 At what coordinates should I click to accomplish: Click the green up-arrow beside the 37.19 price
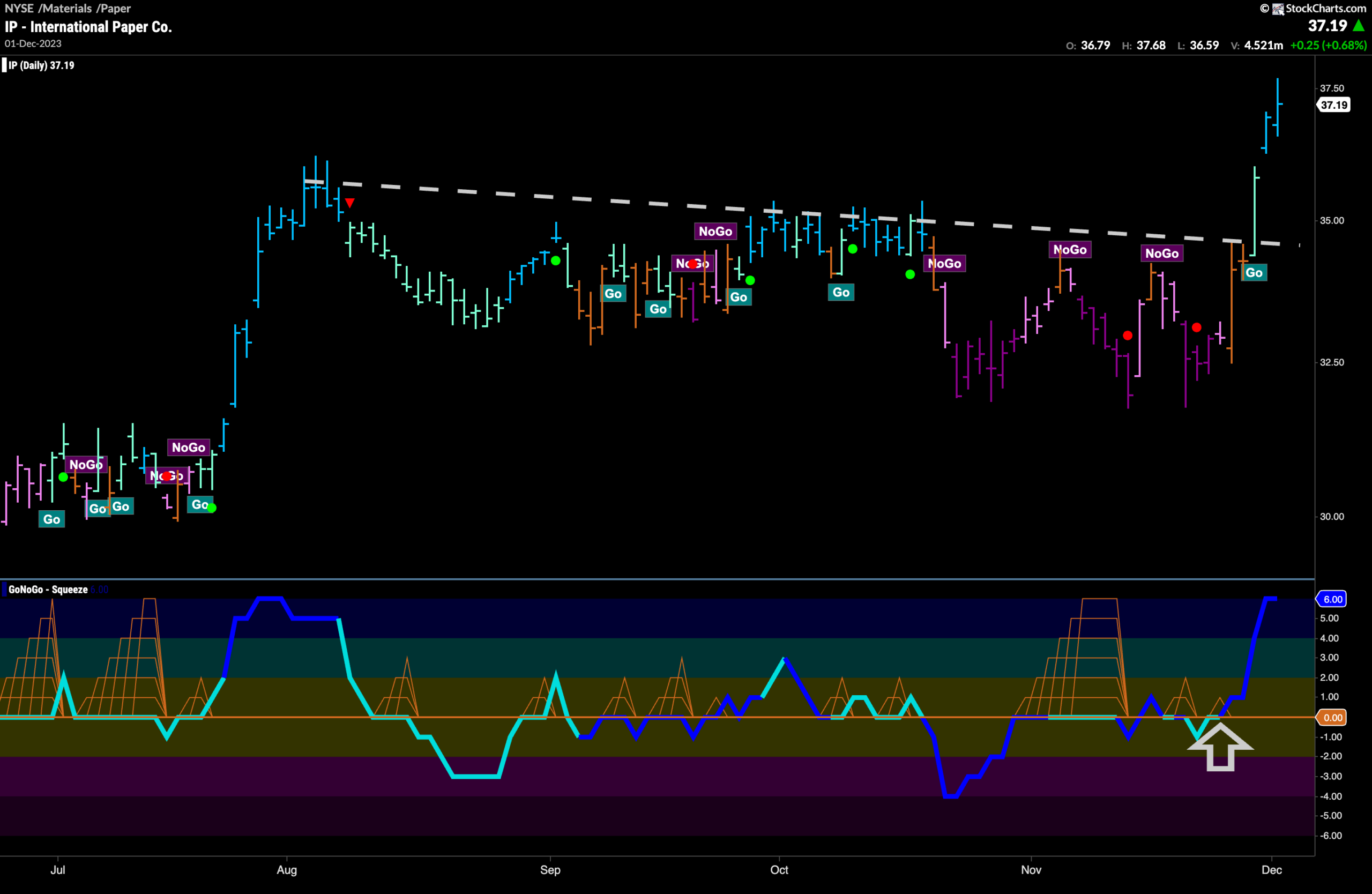[x=1359, y=25]
